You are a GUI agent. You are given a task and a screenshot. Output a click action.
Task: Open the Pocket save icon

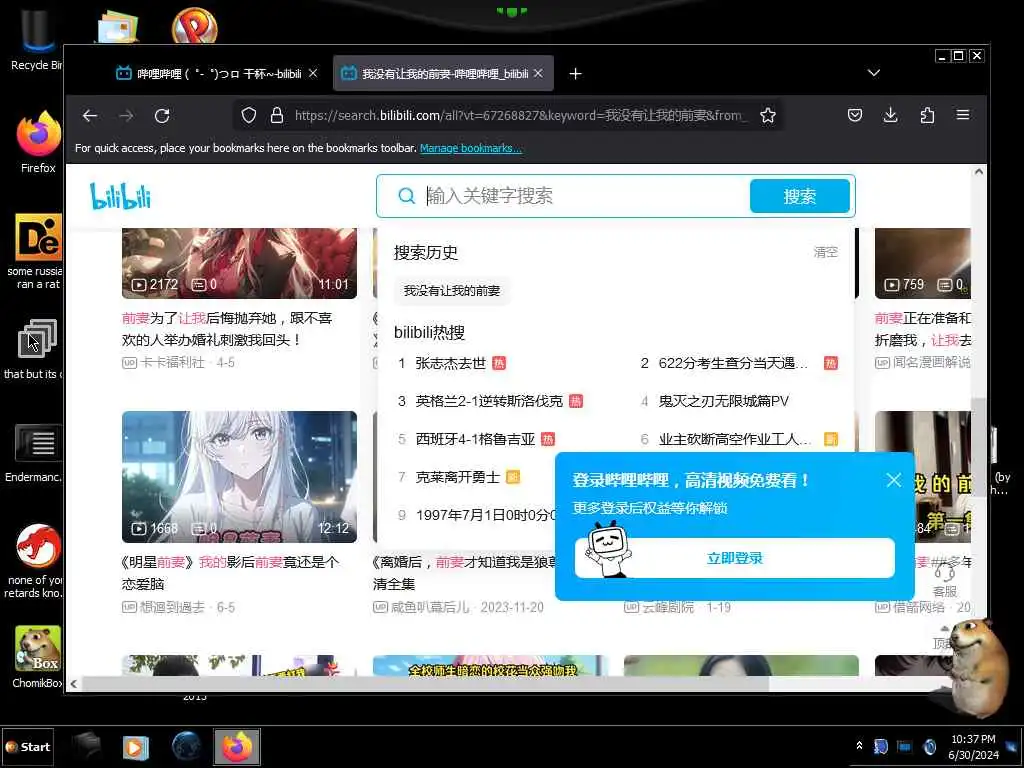click(x=855, y=116)
